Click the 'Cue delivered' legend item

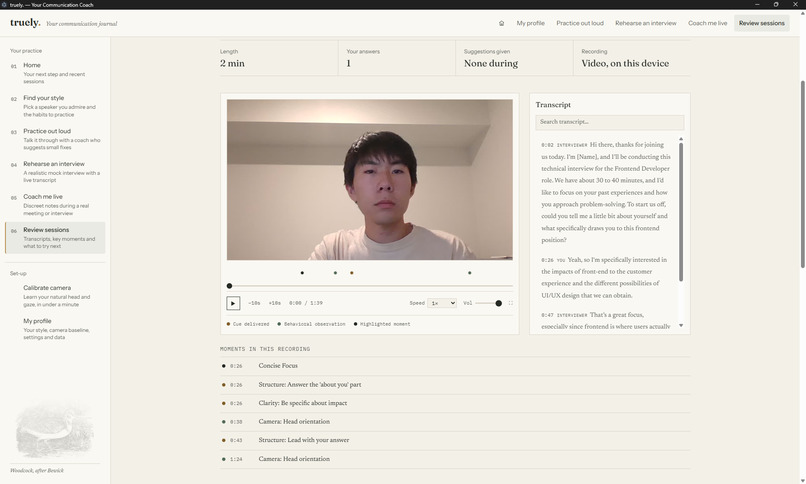coord(248,324)
